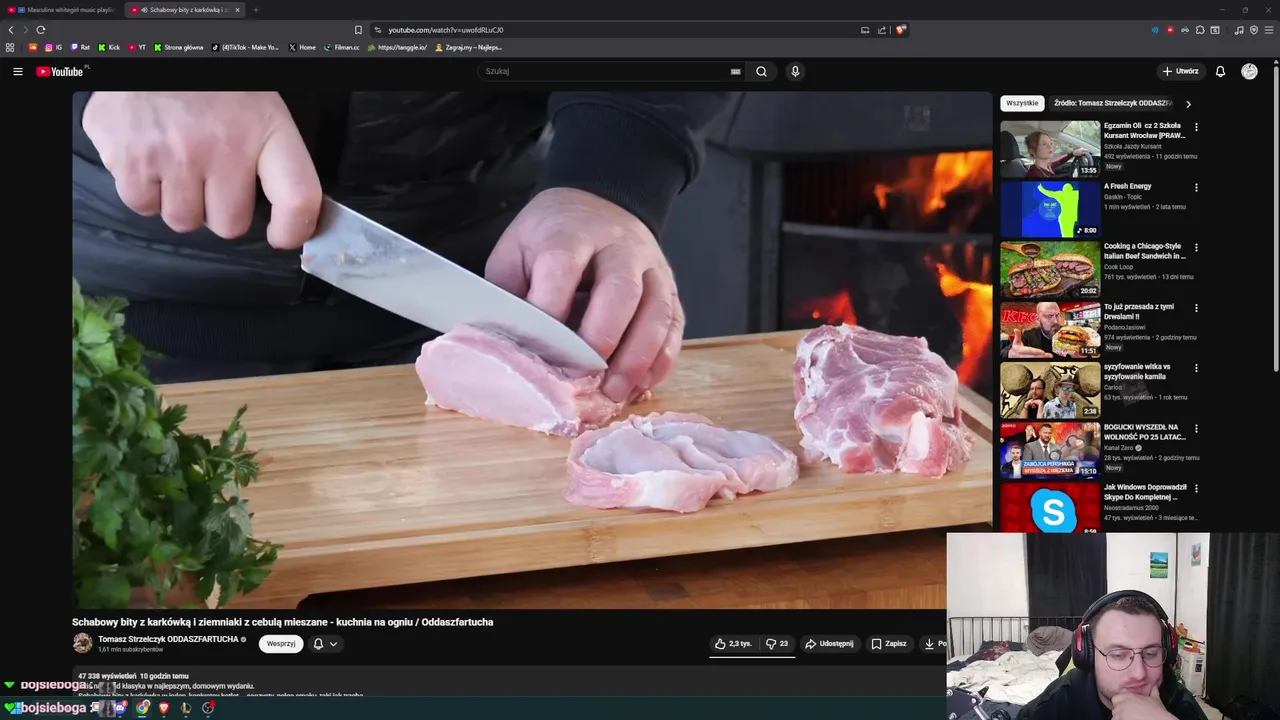This screenshot has height=720, width=1280.
Task: Go back in browser history
Action: click(11, 30)
